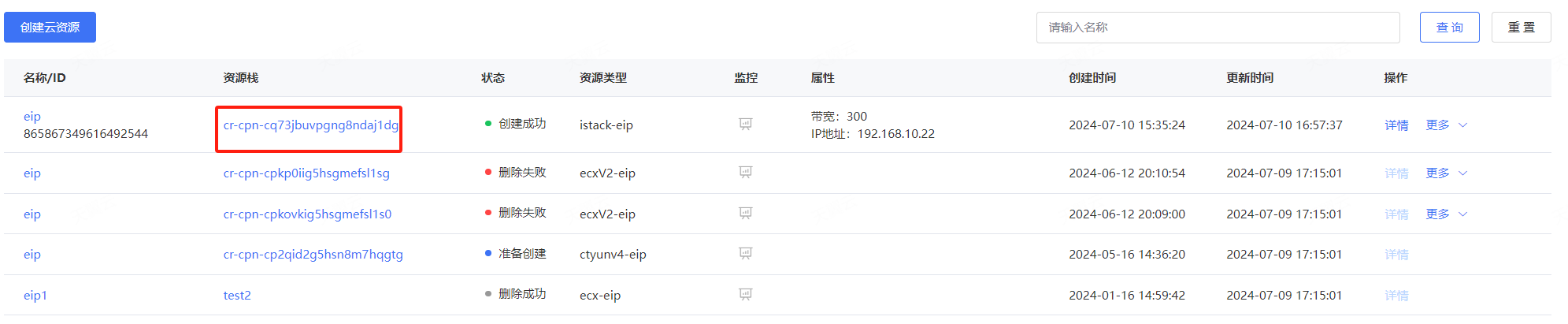
Task: Click monitor icon in cr-cpn-cpkp0iig5hsgmefsl1sg row
Action: (x=745, y=173)
